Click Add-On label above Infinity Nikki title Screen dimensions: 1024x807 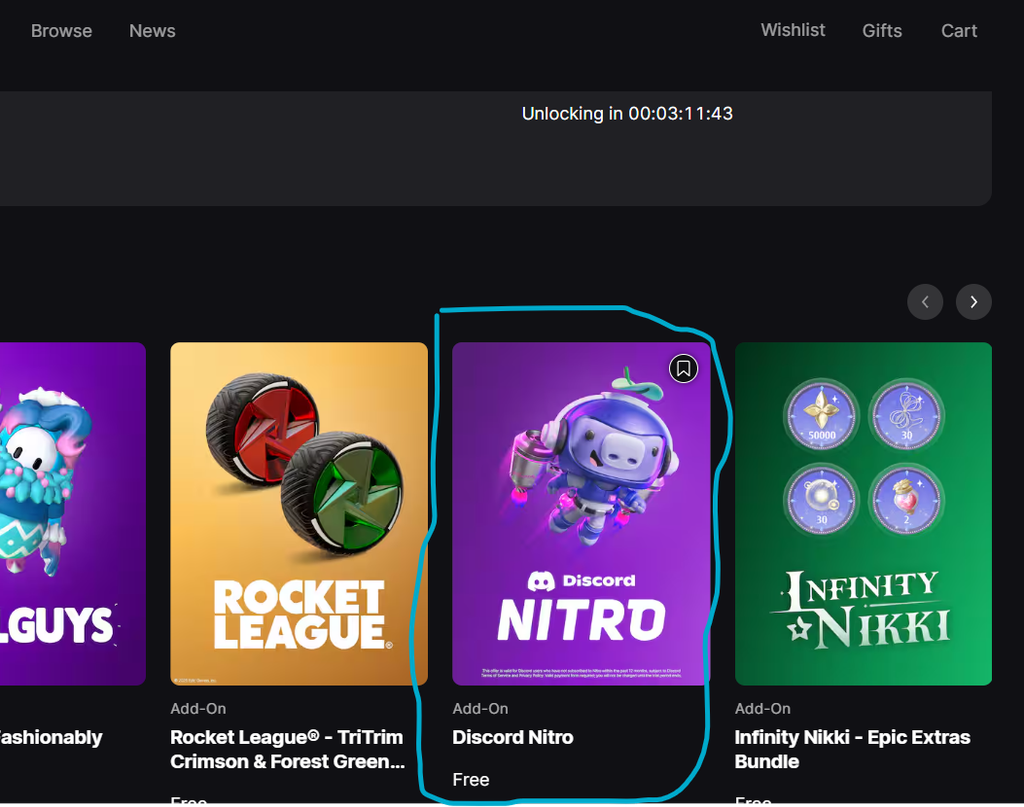762,708
